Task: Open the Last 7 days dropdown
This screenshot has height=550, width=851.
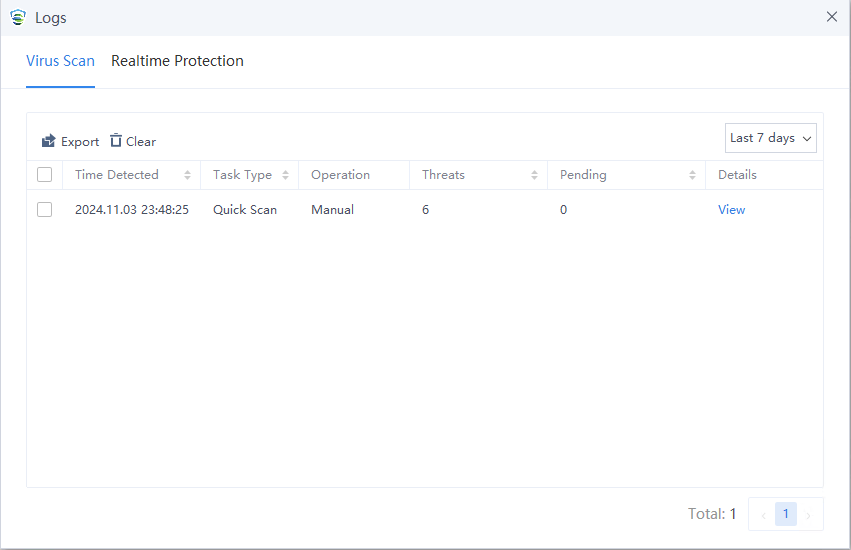Action: [770, 138]
